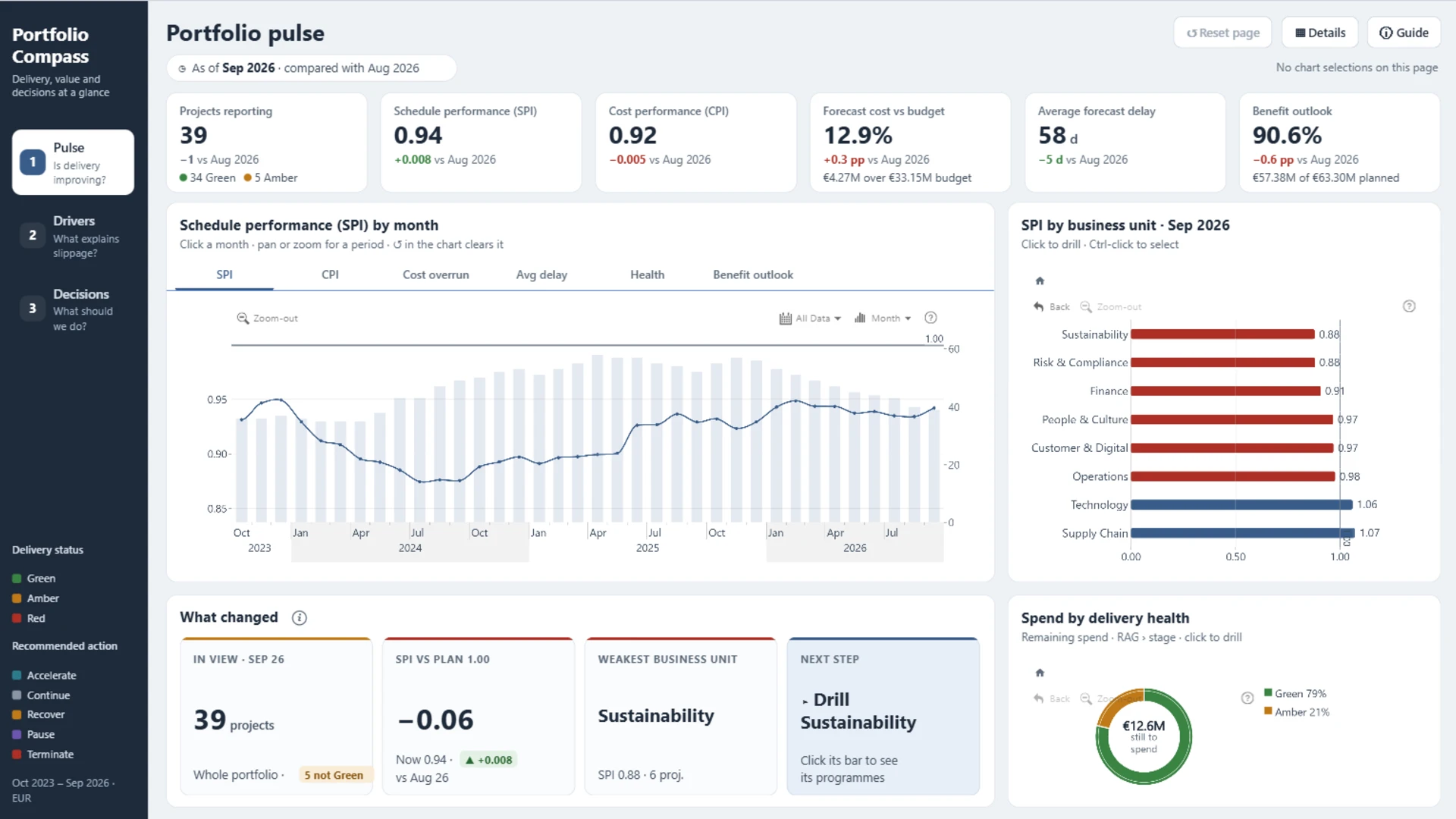Toggle the Amber delivery status filter
The width and height of the screenshot is (1456, 819).
[36, 598]
